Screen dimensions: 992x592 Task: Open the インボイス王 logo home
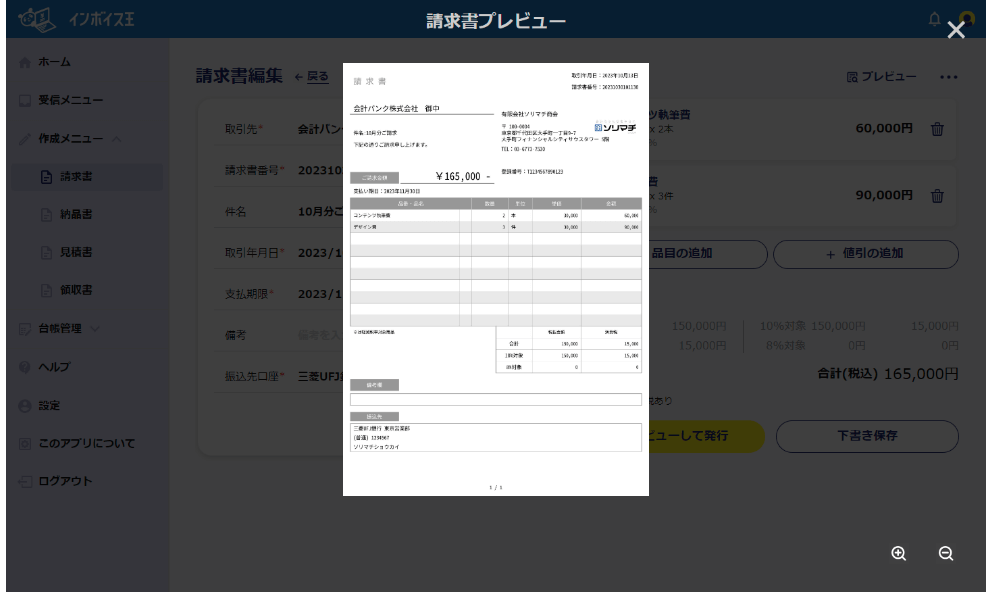(76, 19)
